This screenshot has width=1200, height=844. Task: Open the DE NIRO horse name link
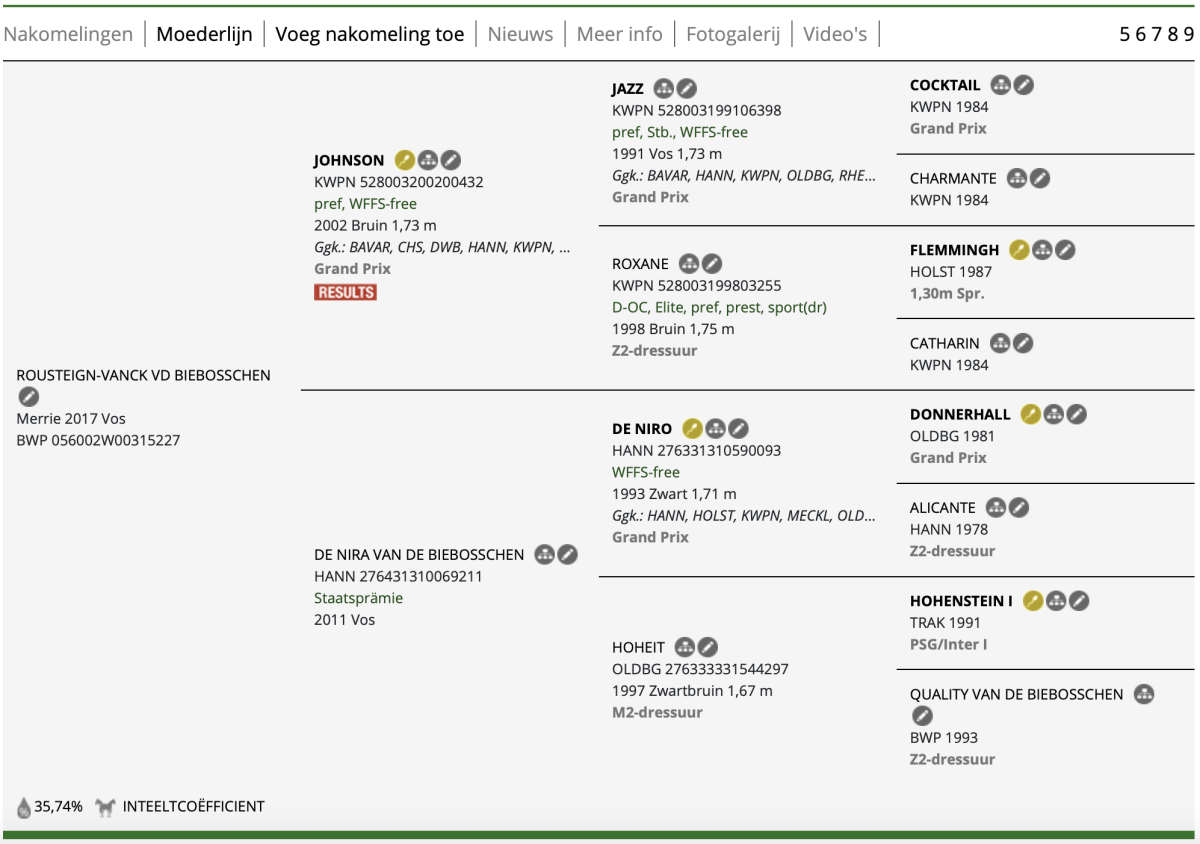[642, 428]
